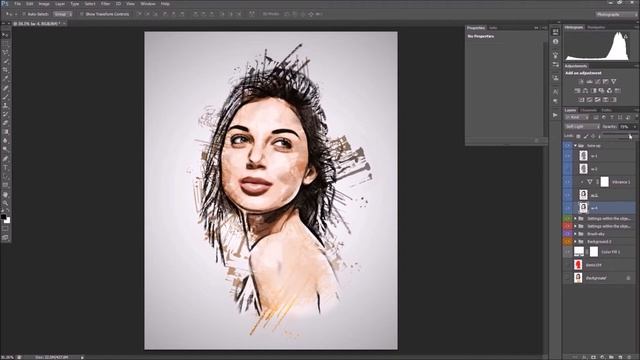Select the Hand tool

[5, 194]
